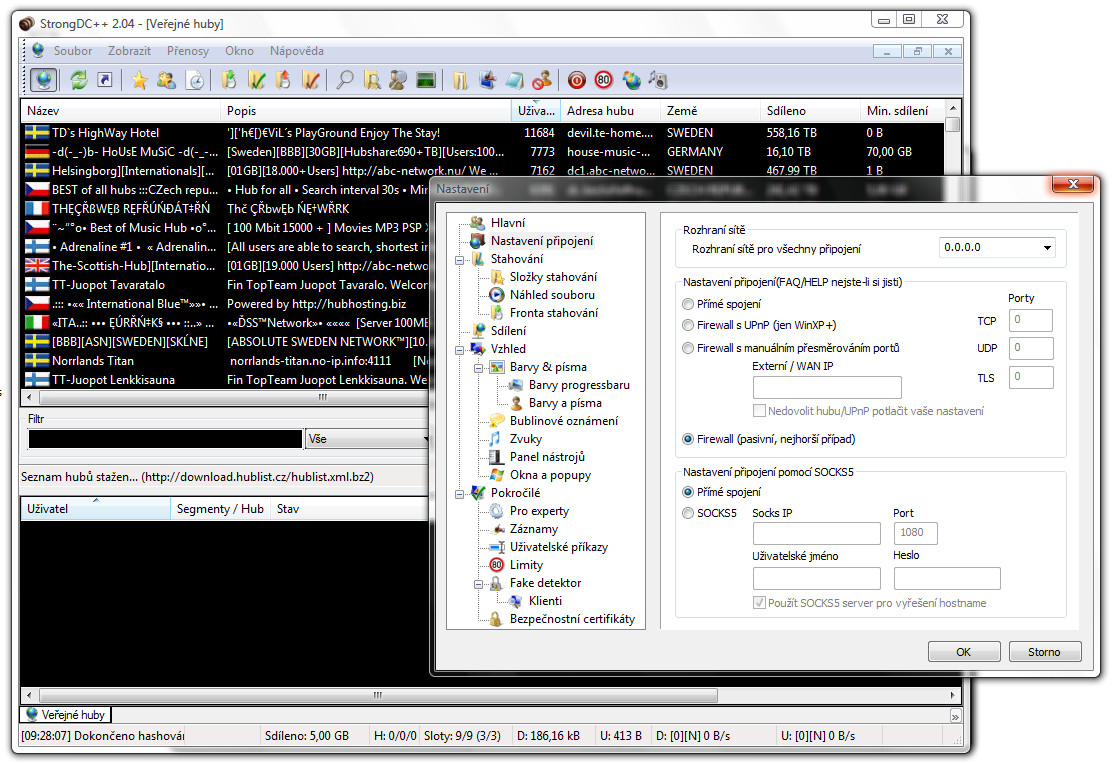Open Favorite Users toolbar icon
Image resolution: width=1116 pixels, height=763 pixels.
click(x=167, y=80)
